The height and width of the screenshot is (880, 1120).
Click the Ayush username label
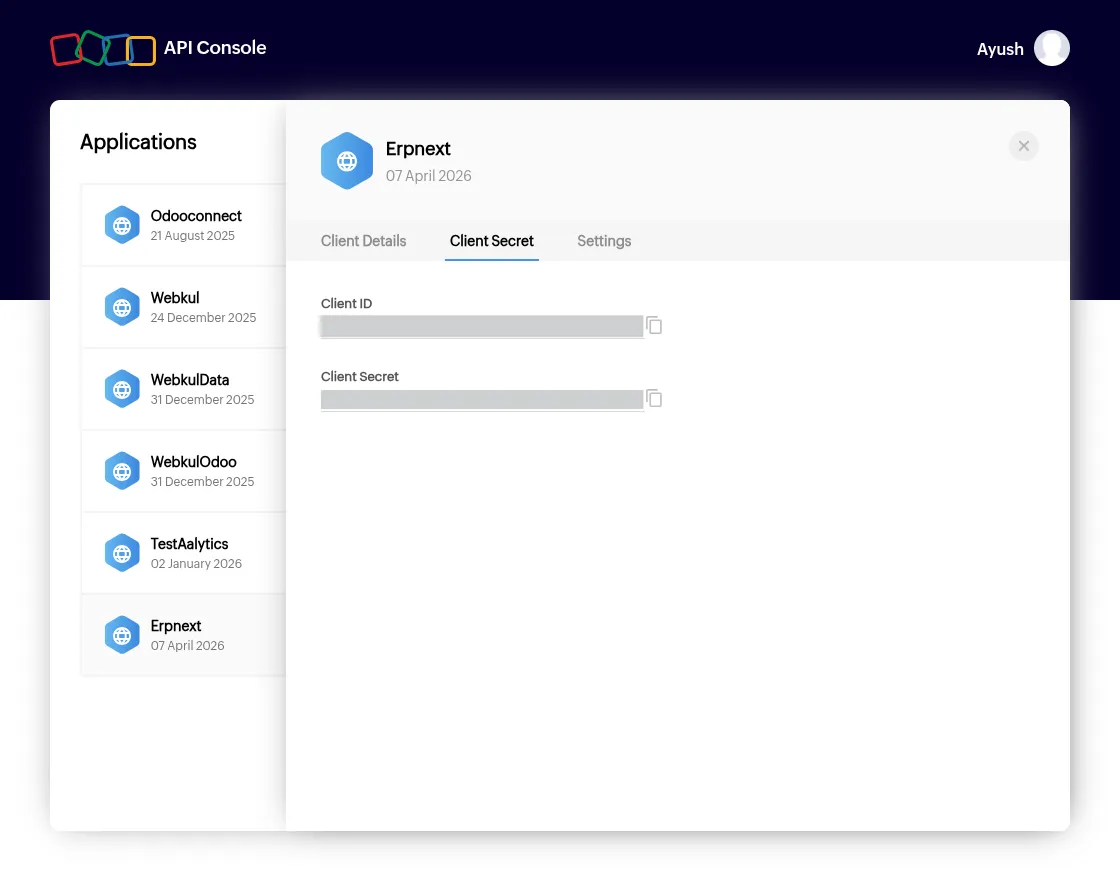1000,49
